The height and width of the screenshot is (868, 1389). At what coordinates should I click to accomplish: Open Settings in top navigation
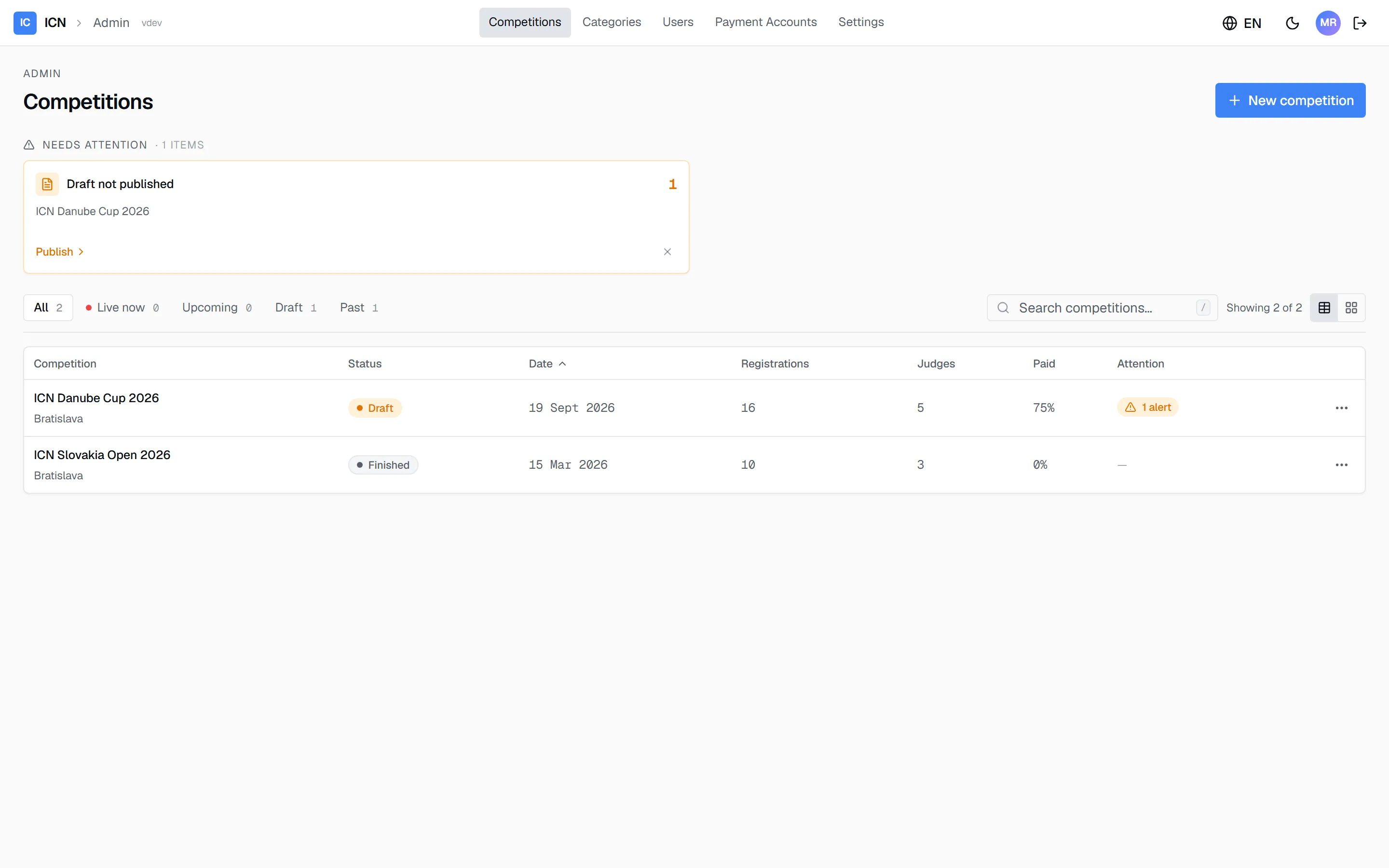(861, 22)
